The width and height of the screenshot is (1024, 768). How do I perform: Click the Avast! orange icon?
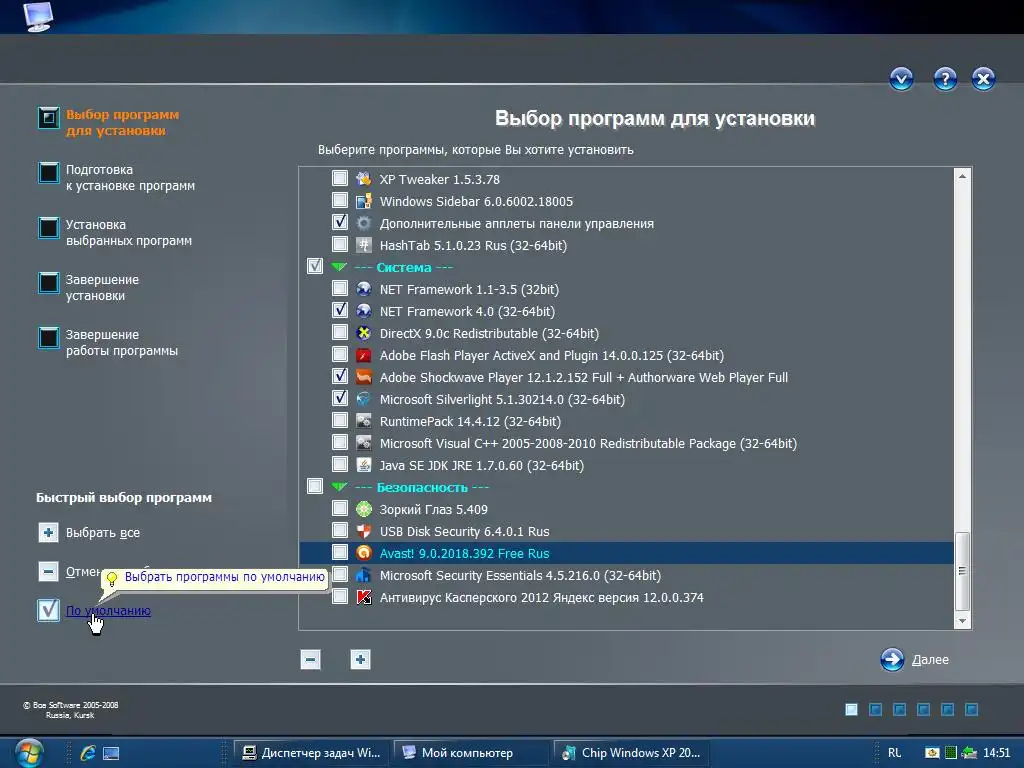(x=364, y=553)
